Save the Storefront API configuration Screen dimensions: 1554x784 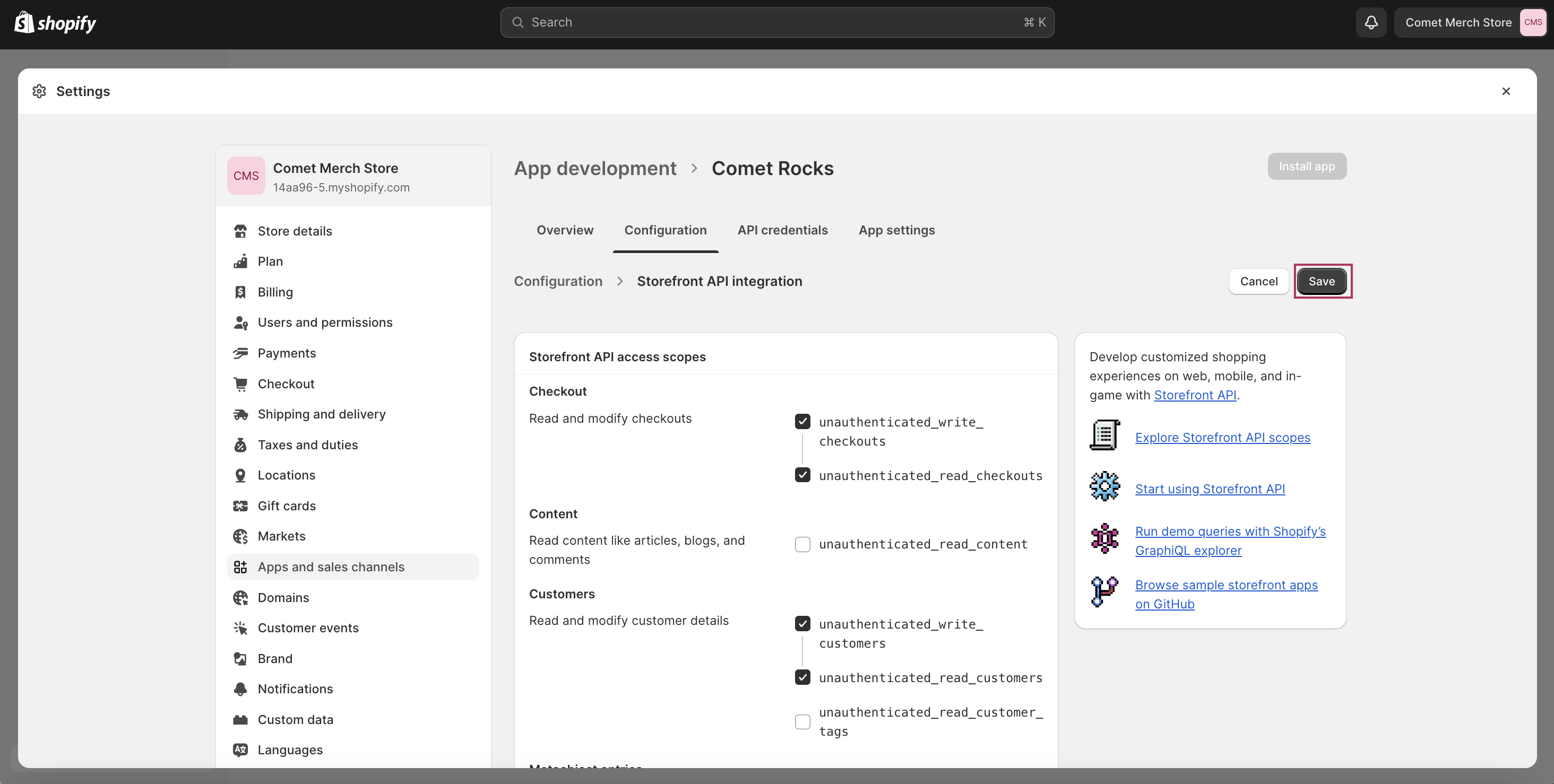[x=1321, y=281]
